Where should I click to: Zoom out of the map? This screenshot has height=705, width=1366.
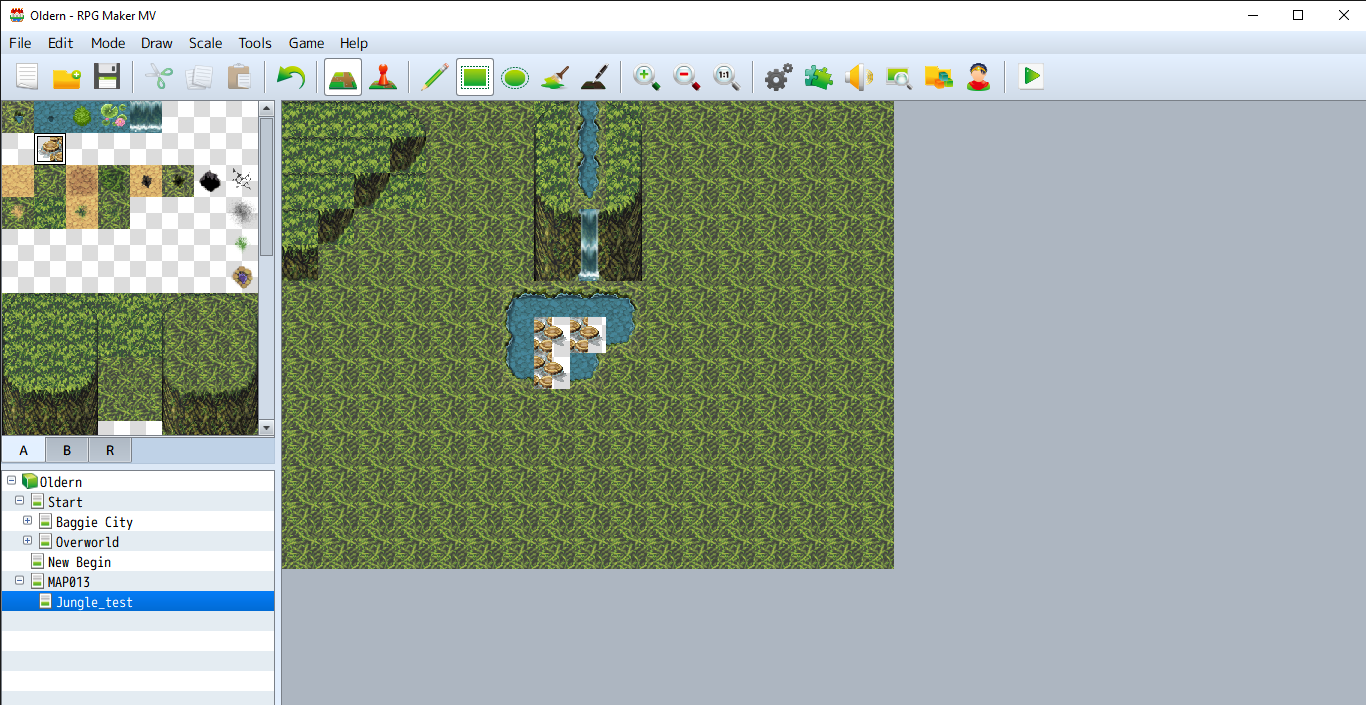[687, 77]
